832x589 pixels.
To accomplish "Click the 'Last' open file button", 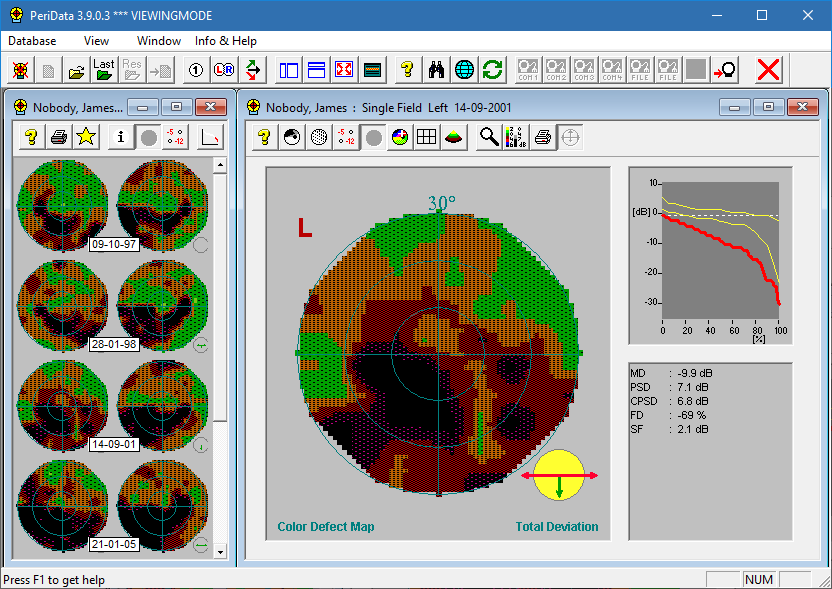I will click(104, 70).
